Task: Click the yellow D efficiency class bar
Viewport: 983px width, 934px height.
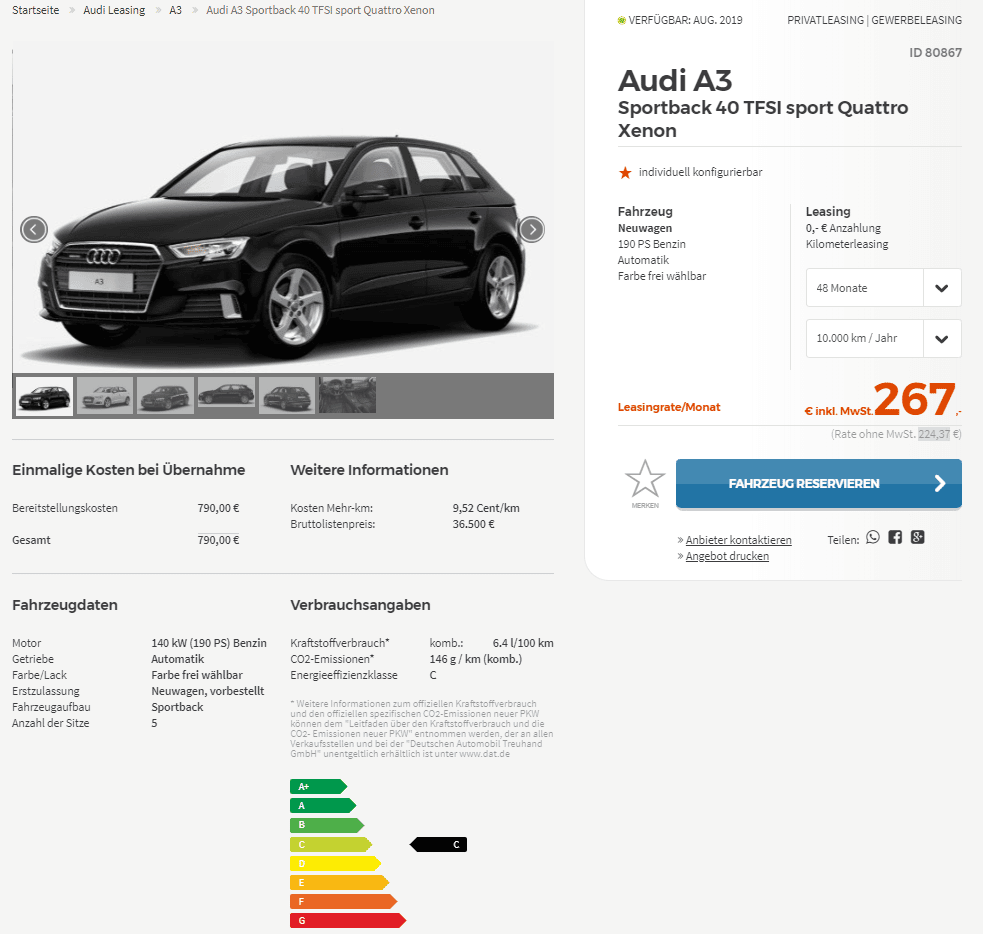Action: tap(335, 864)
